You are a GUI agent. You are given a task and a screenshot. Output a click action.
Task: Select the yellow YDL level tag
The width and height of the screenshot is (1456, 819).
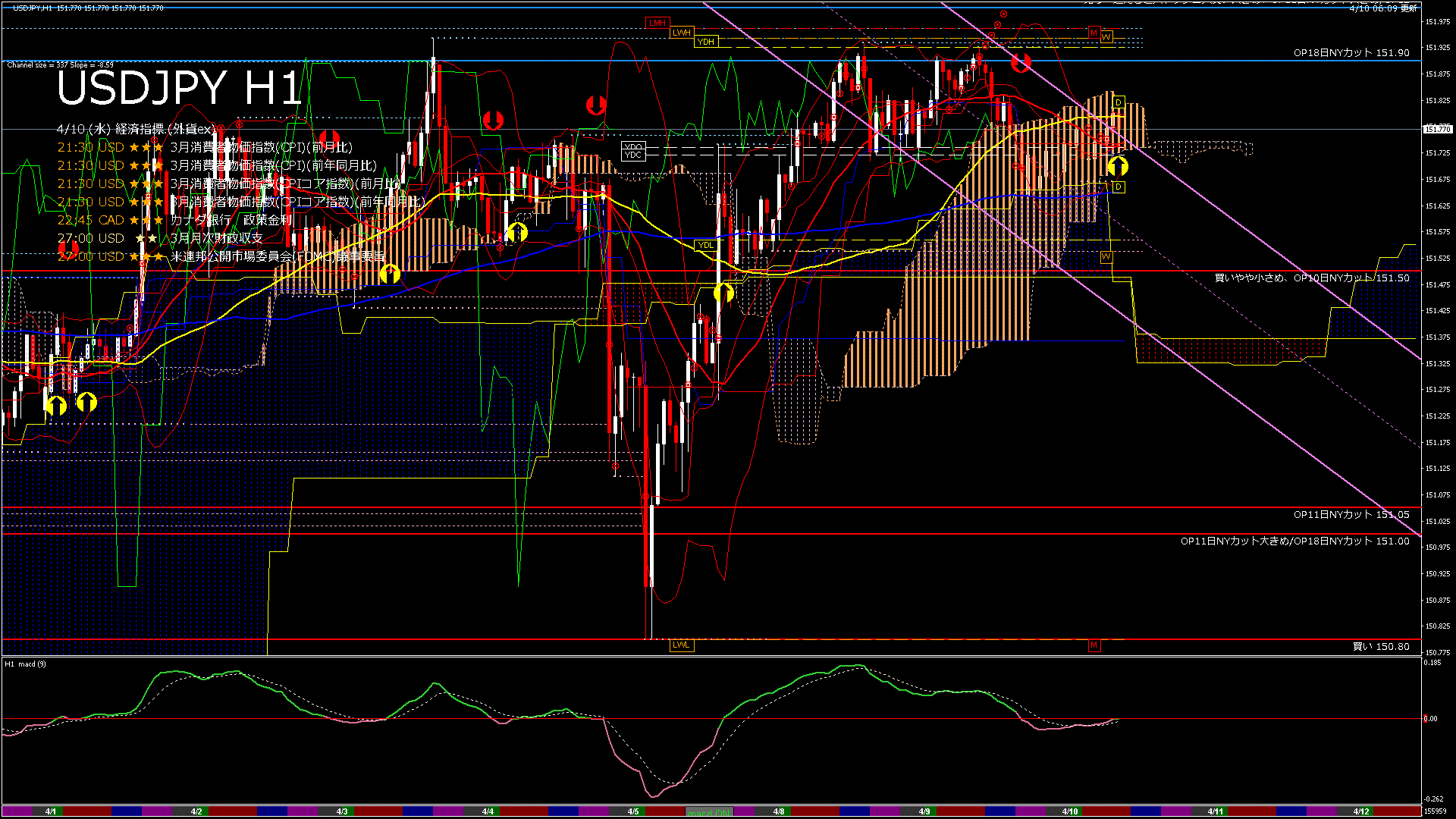706,246
